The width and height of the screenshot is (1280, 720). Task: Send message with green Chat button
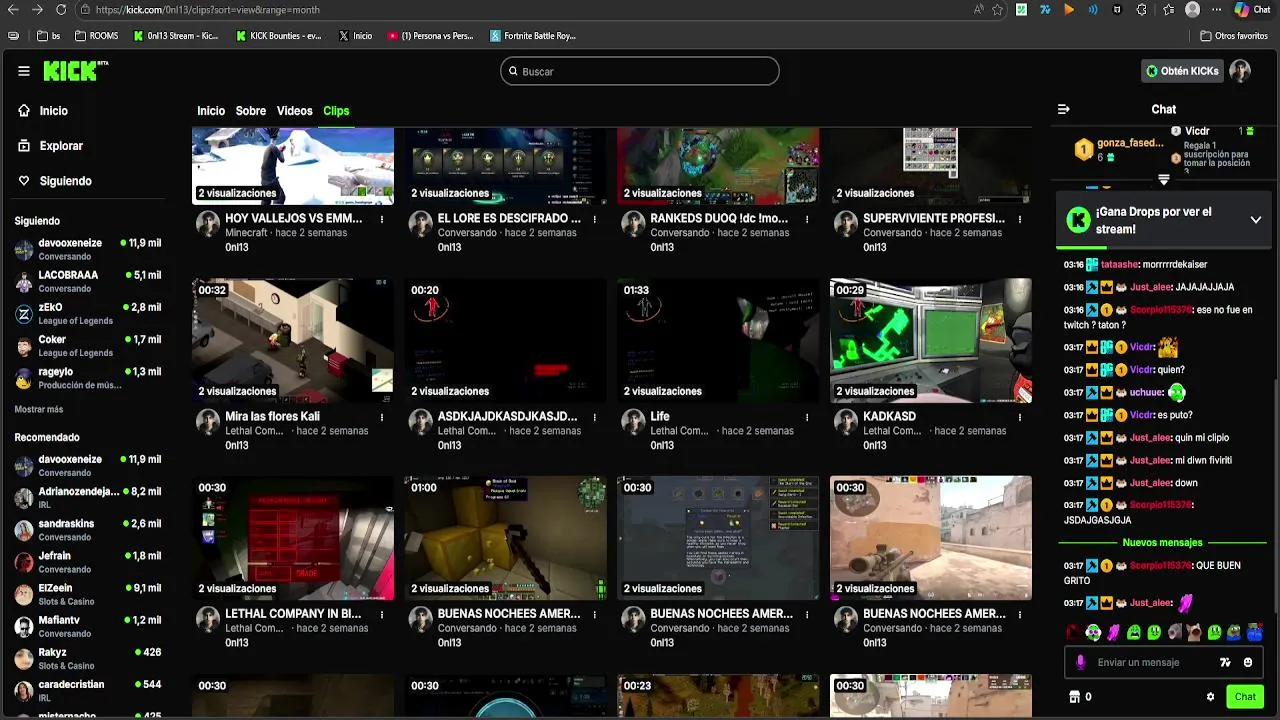(1245, 697)
